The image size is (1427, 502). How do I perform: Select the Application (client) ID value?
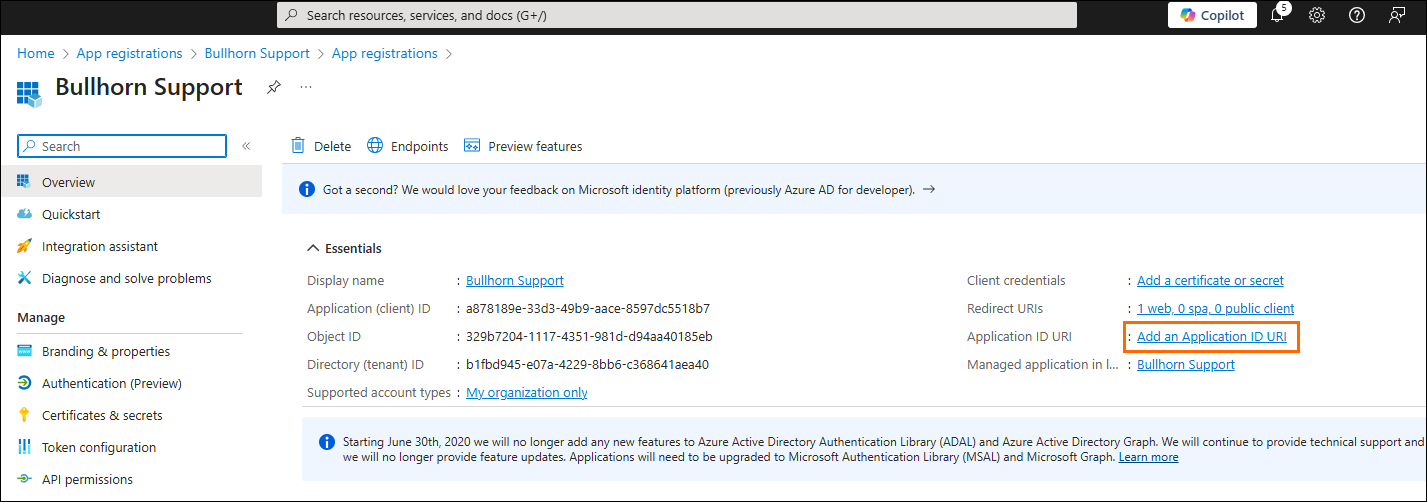pos(588,308)
